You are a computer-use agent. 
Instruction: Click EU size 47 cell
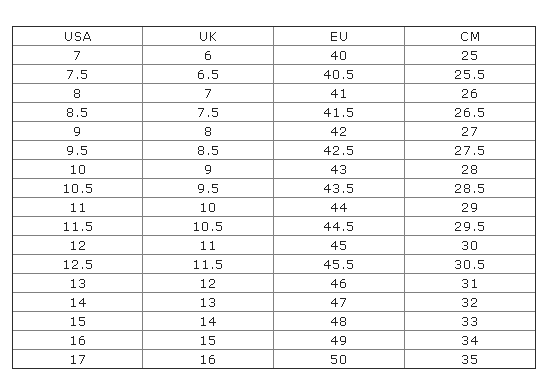point(339,302)
